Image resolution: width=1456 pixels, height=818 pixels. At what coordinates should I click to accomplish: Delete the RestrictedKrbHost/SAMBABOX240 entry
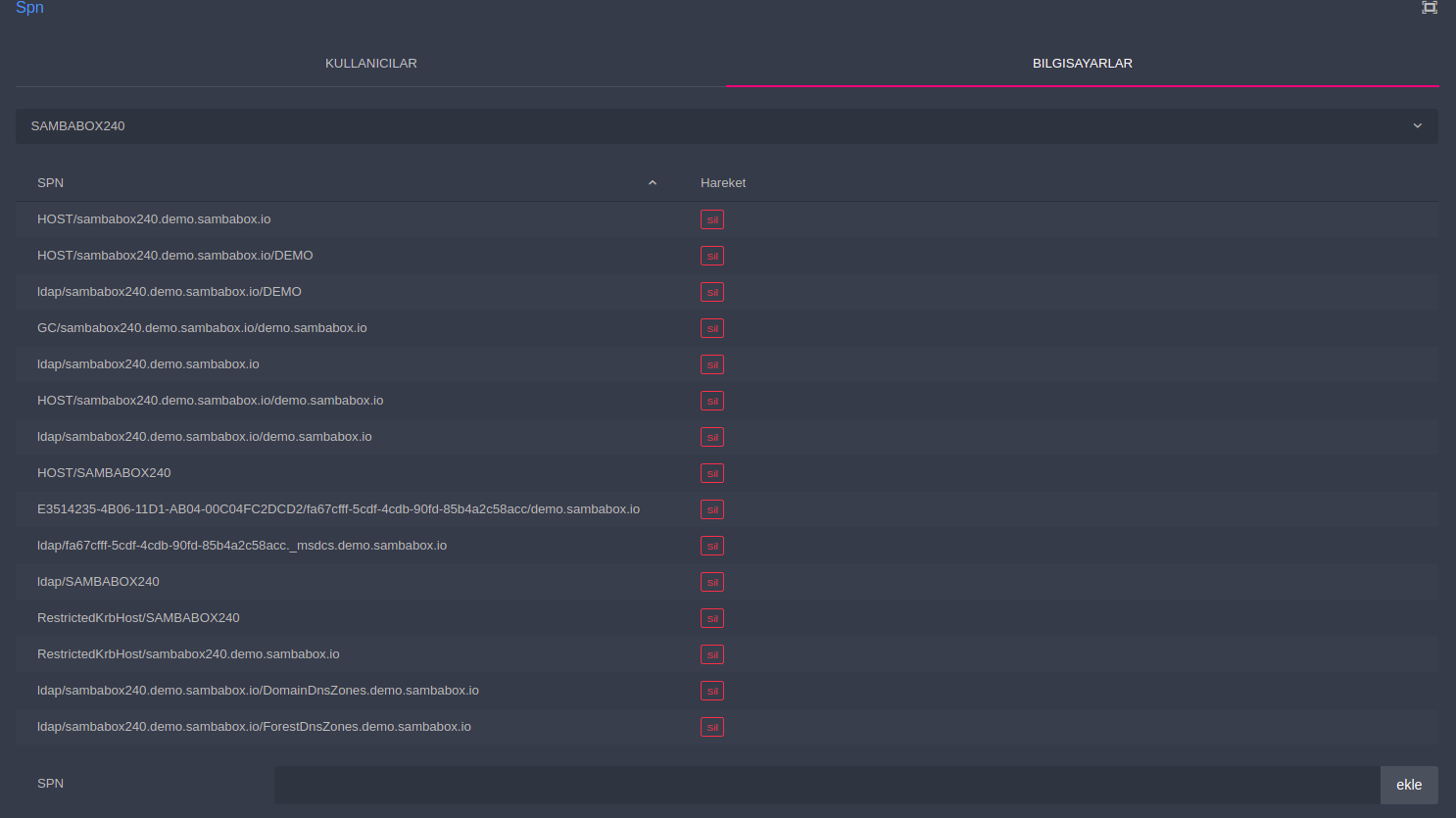click(x=712, y=619)
